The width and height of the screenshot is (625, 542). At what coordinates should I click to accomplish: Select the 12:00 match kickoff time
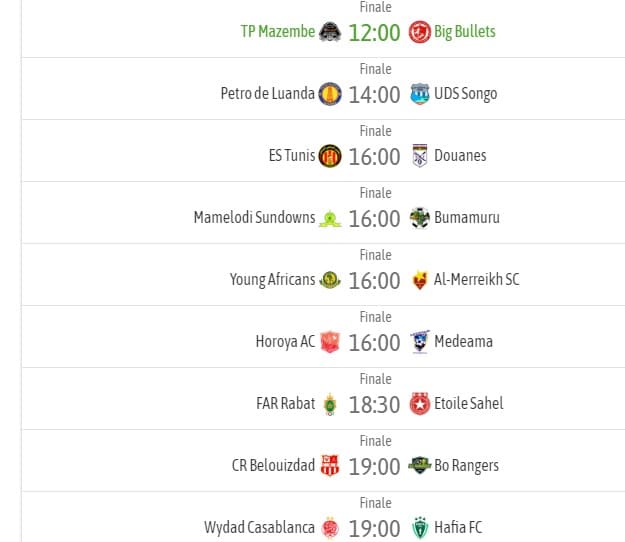coord(374,33)
